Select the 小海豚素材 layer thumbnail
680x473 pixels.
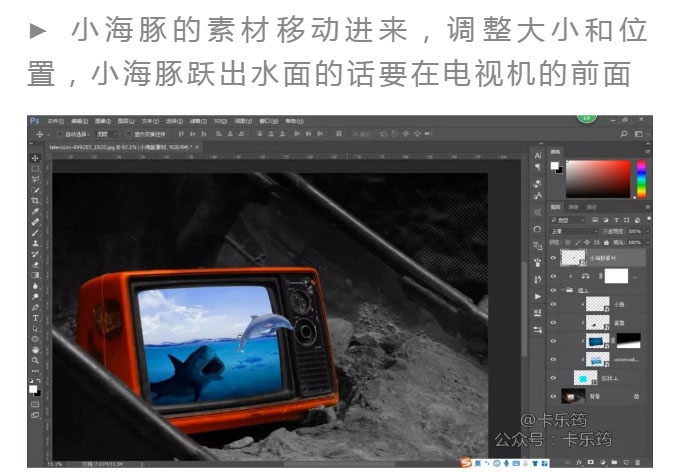(x=573, y=258)
